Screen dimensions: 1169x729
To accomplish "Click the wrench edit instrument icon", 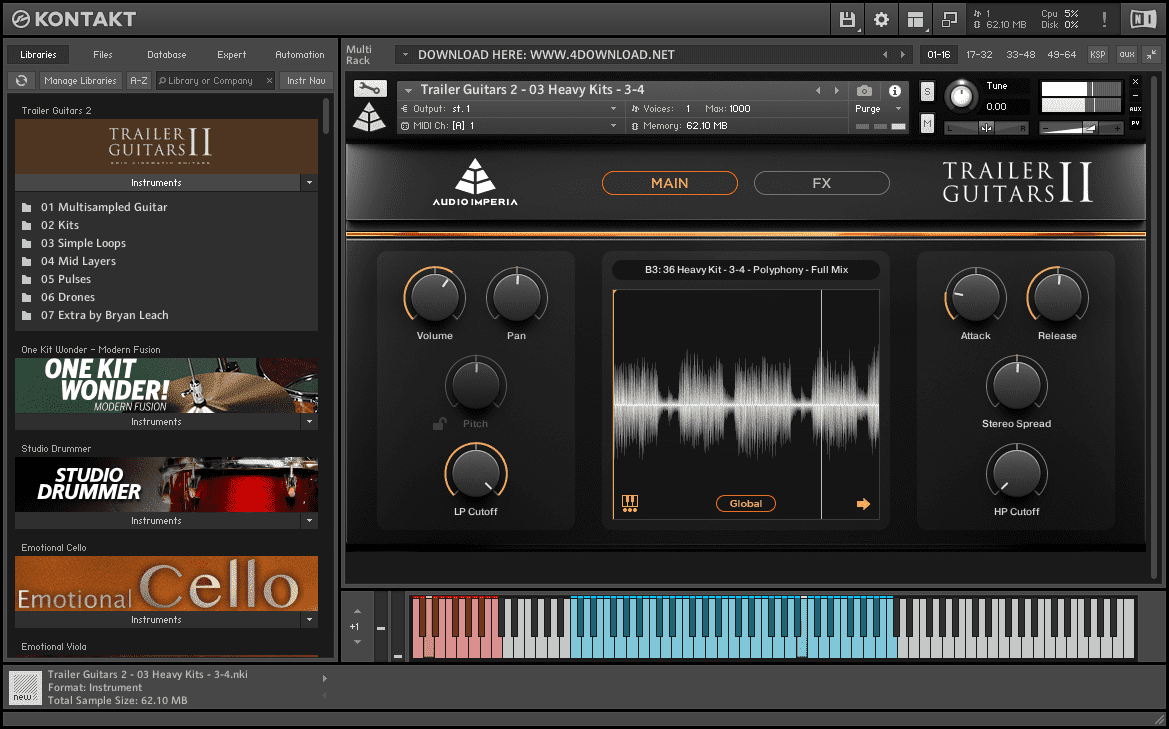I will (369, 88).
